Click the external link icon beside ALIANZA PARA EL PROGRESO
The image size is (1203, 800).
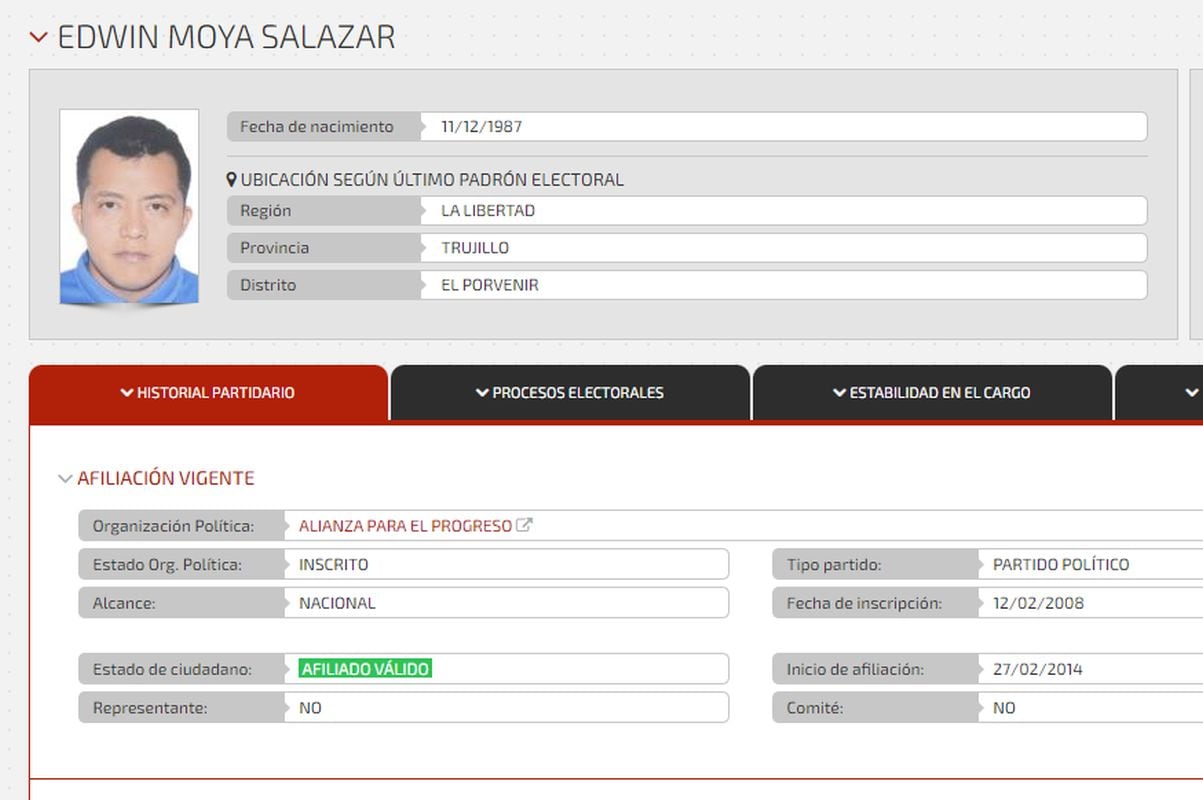click(527, 524)
